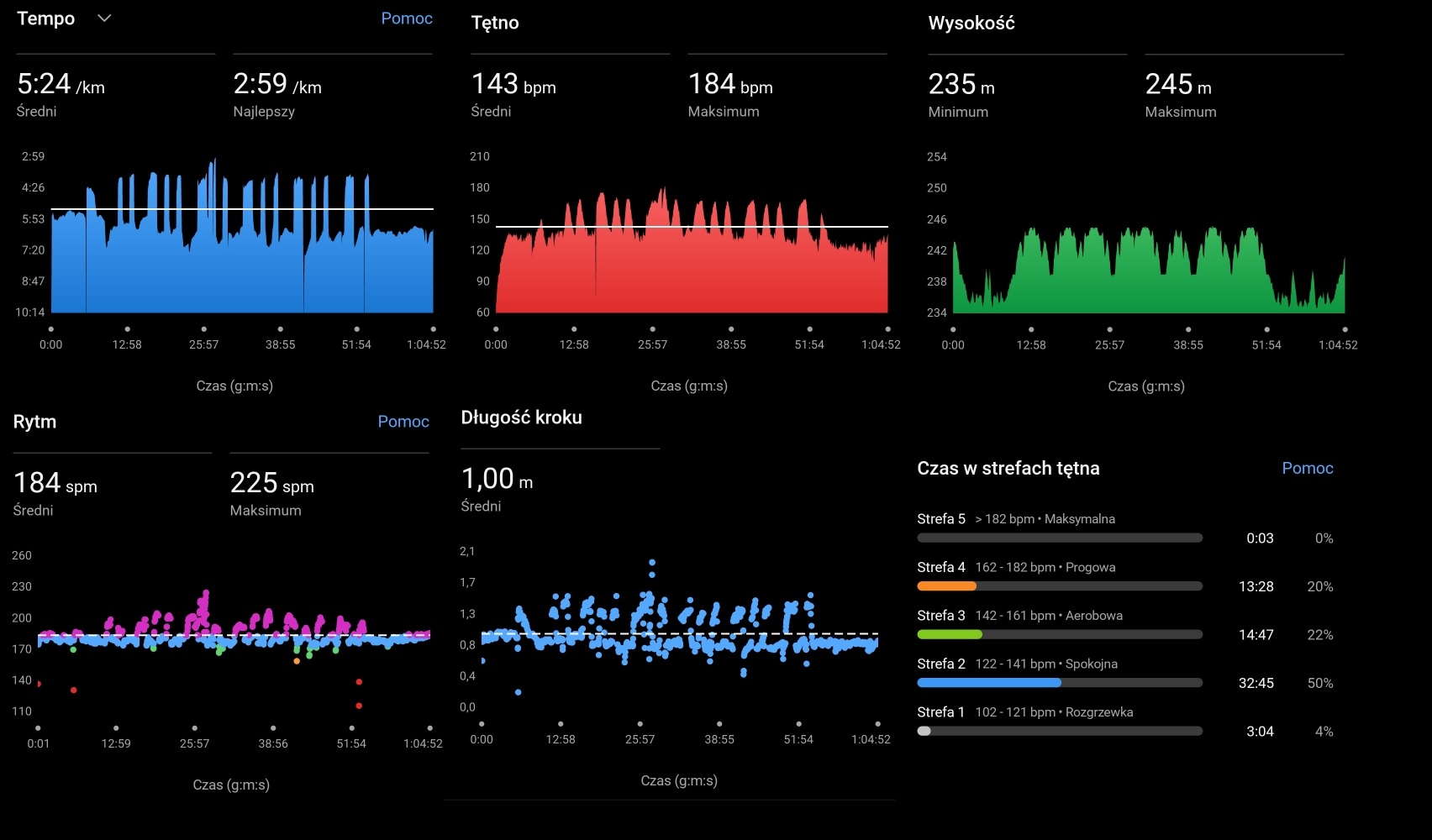1432x840 pixels.
Task: Open Pomoc link beside Rytm
Action: pyautogui.click(x=403, y=422)
